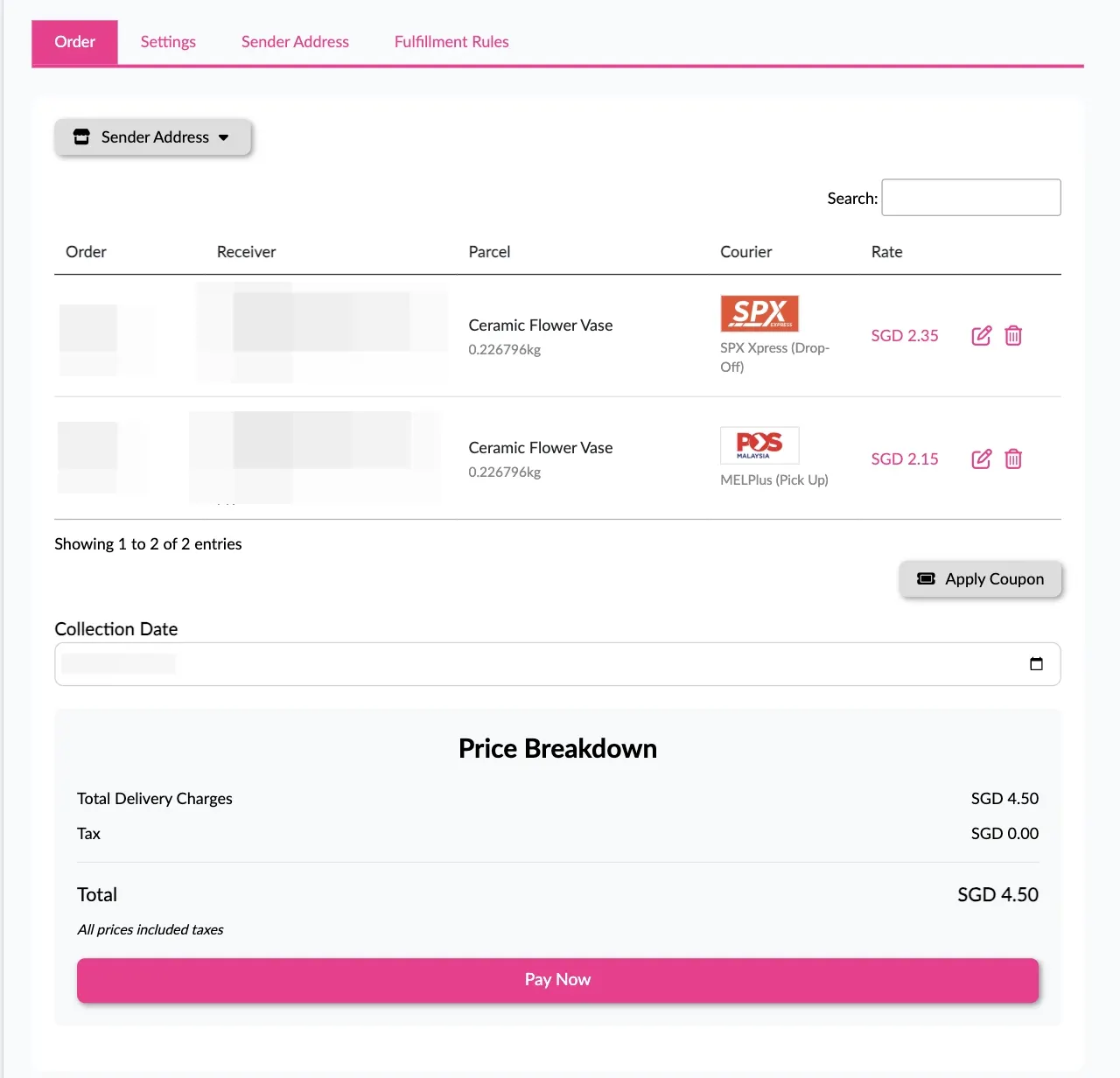Image resolution: width=1120 pixels, height=1078 pixels.
Task: Open the Collection Date calendar picker
Action: [x=1036, y=664]
